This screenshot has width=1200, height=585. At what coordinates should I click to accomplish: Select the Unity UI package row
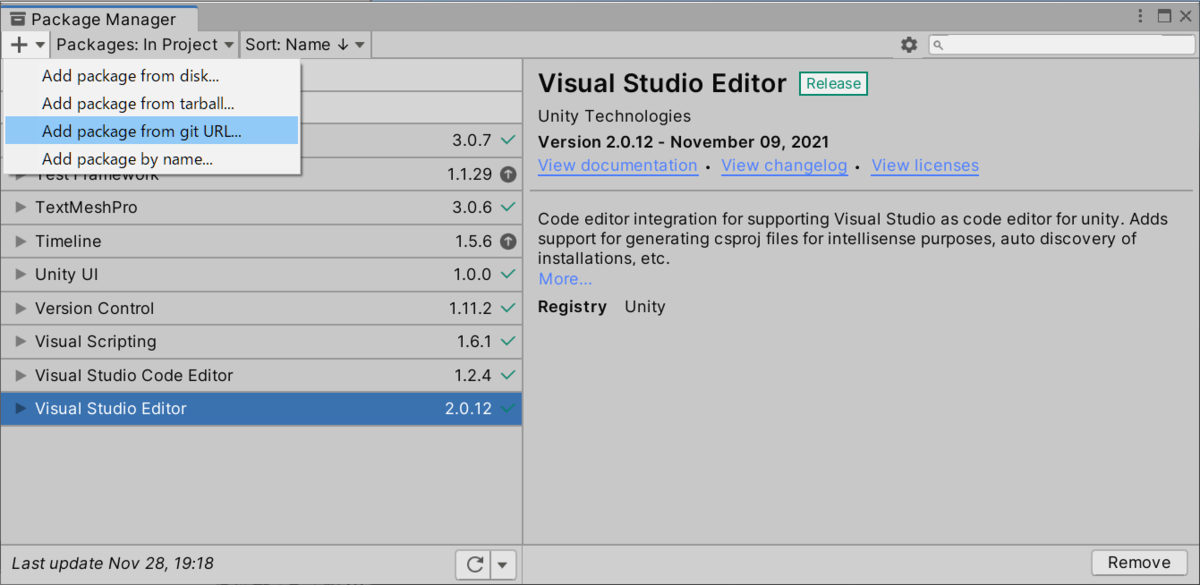(x=261, y=274)
